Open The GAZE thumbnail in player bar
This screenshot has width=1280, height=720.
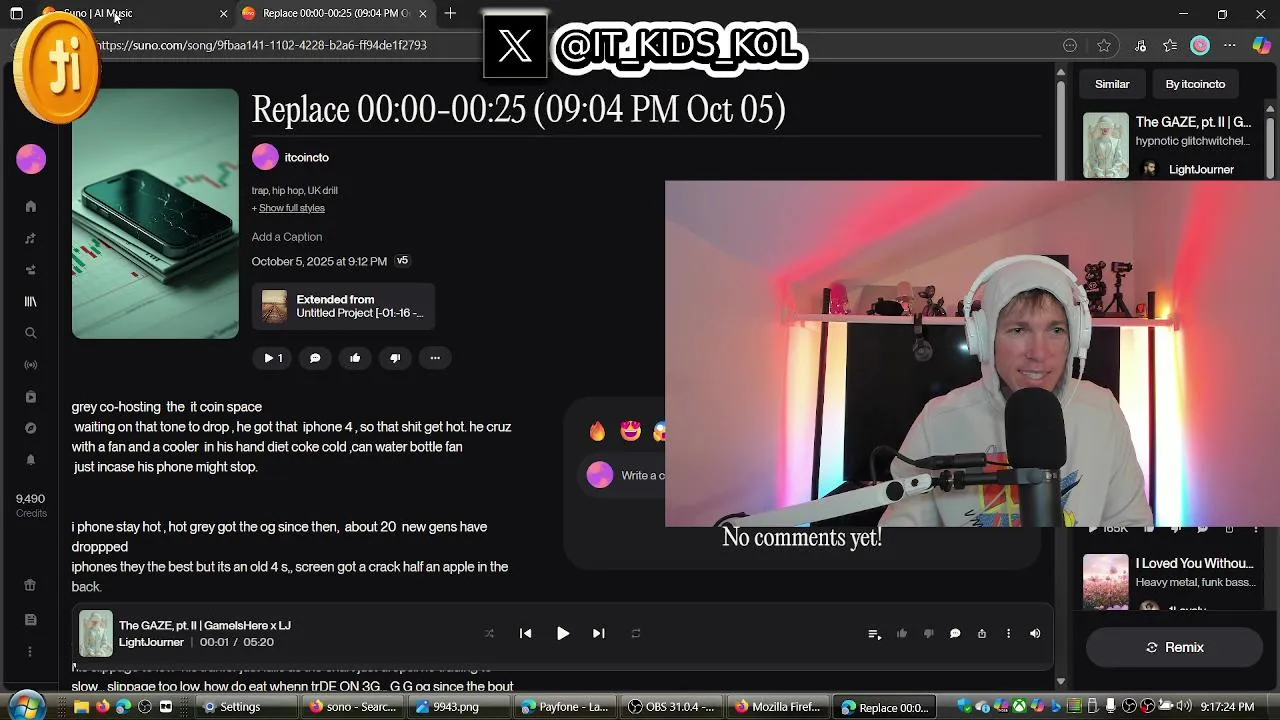[x=96, y=633]
